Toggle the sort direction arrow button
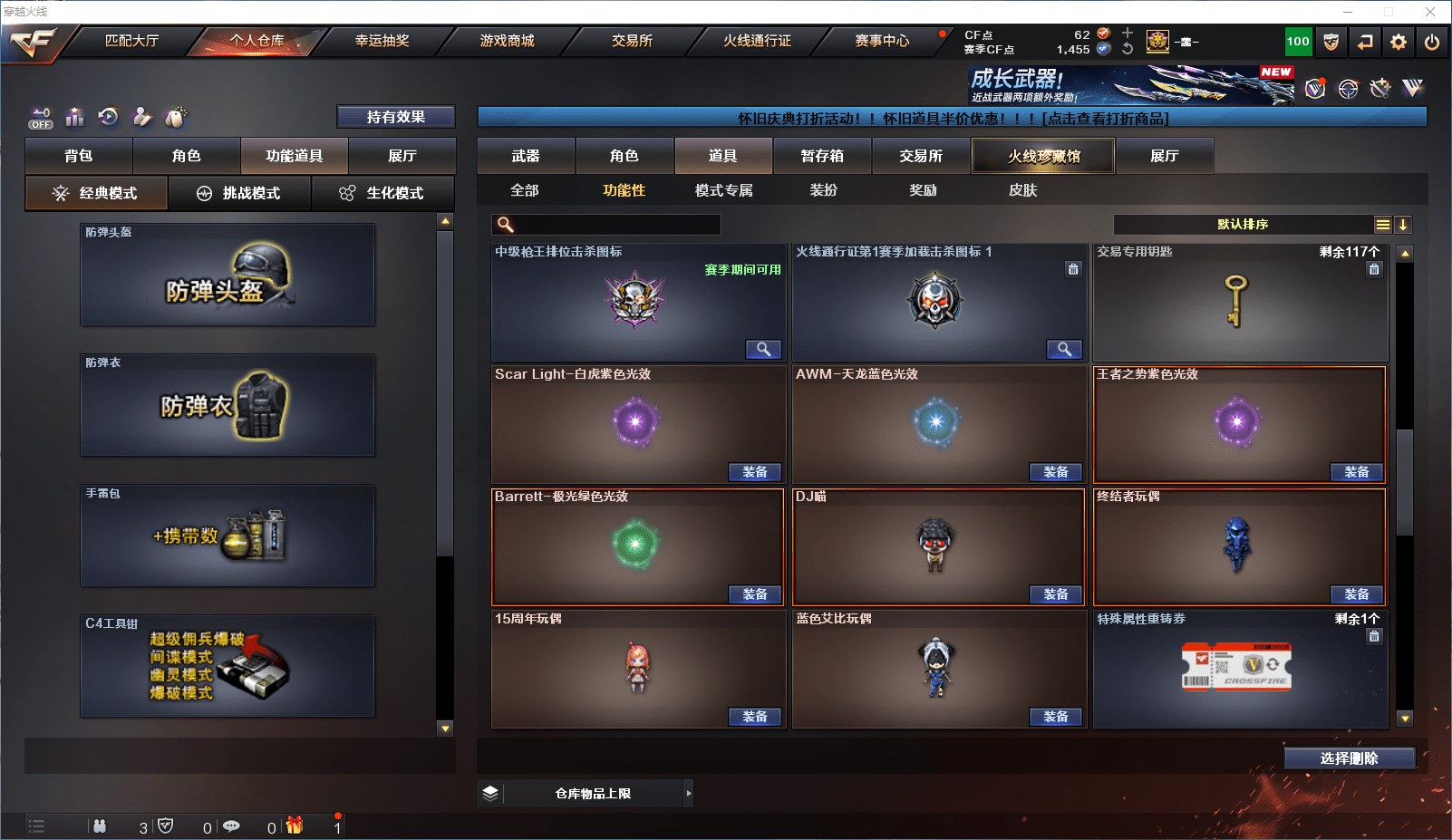Viewport: 1452px width, 840px height. click(x=1403, y=225)
